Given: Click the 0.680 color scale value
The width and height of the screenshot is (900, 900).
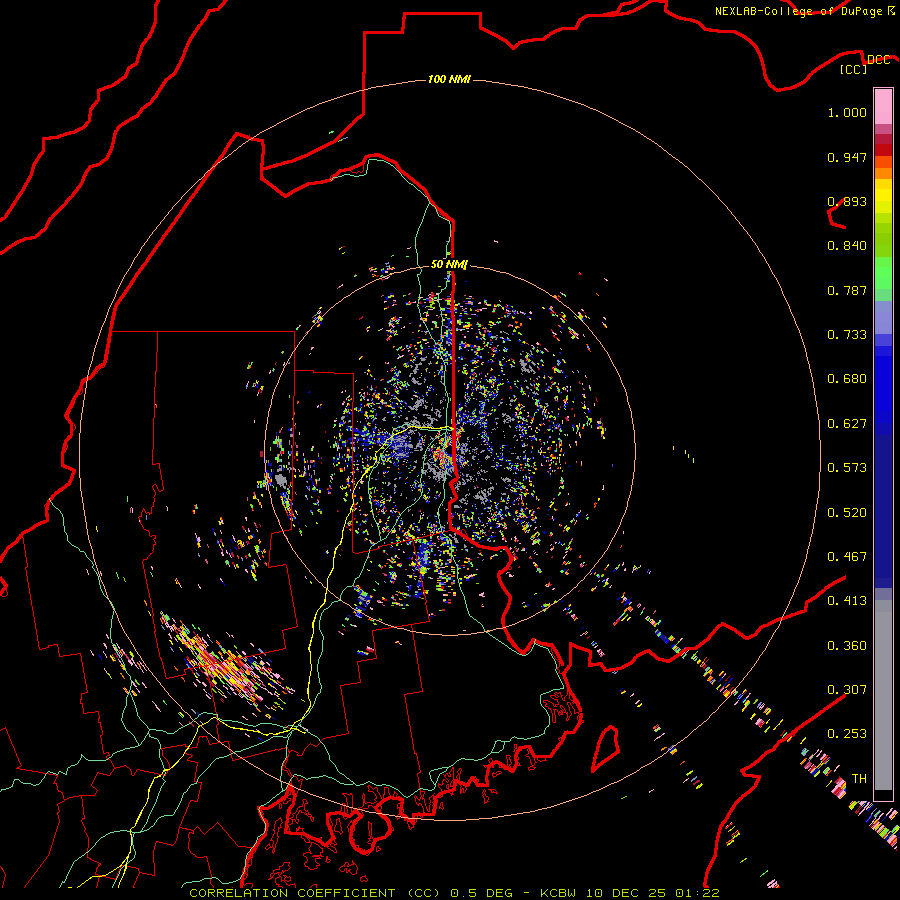Looking at the screenshot, I should click(847, 379).
